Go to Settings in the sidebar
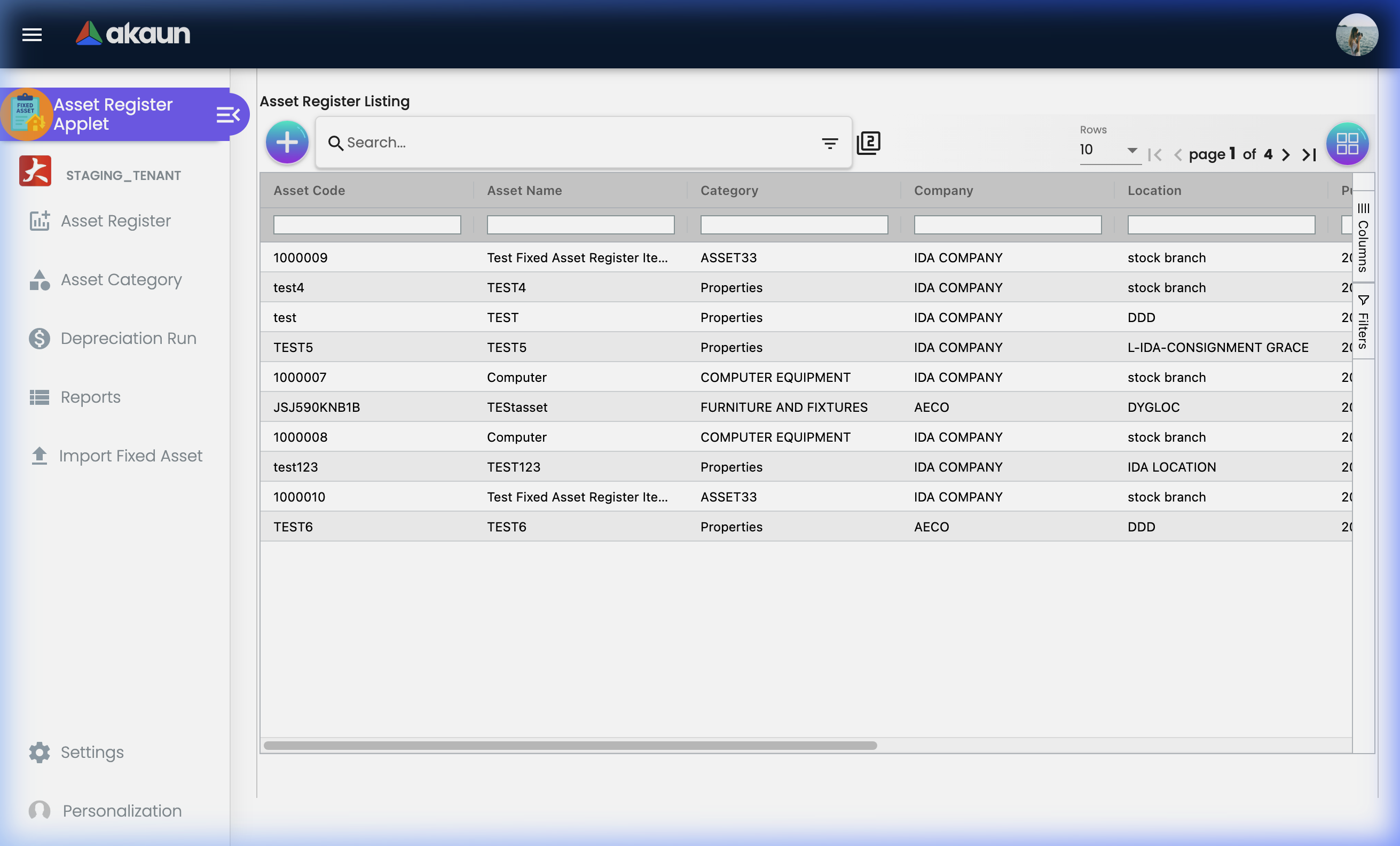The width and height of the screenshot is (1400, 846). click(x=38, y=752)
